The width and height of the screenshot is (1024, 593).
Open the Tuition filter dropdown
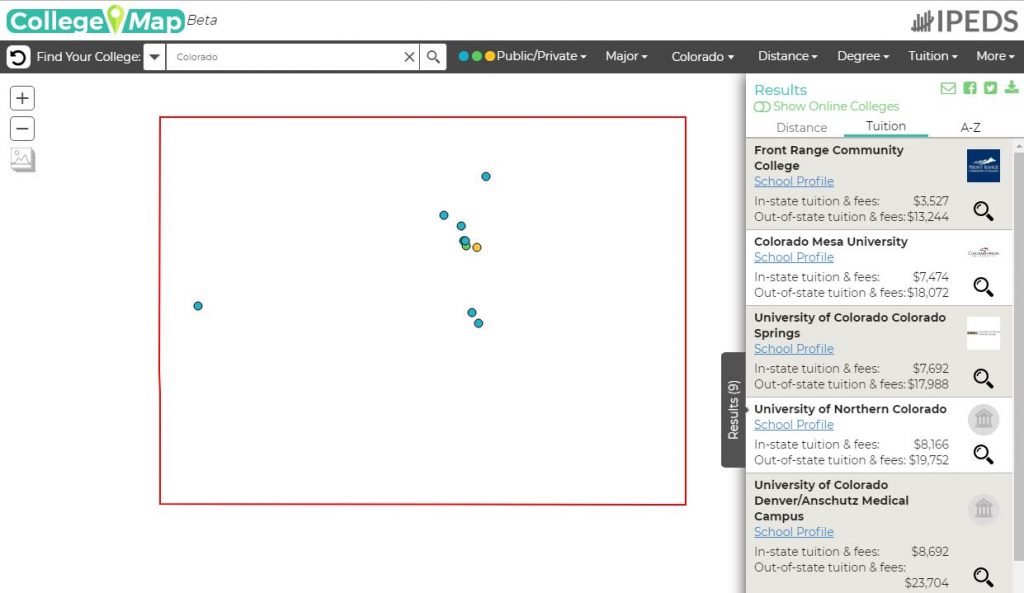tap(932, 57)
